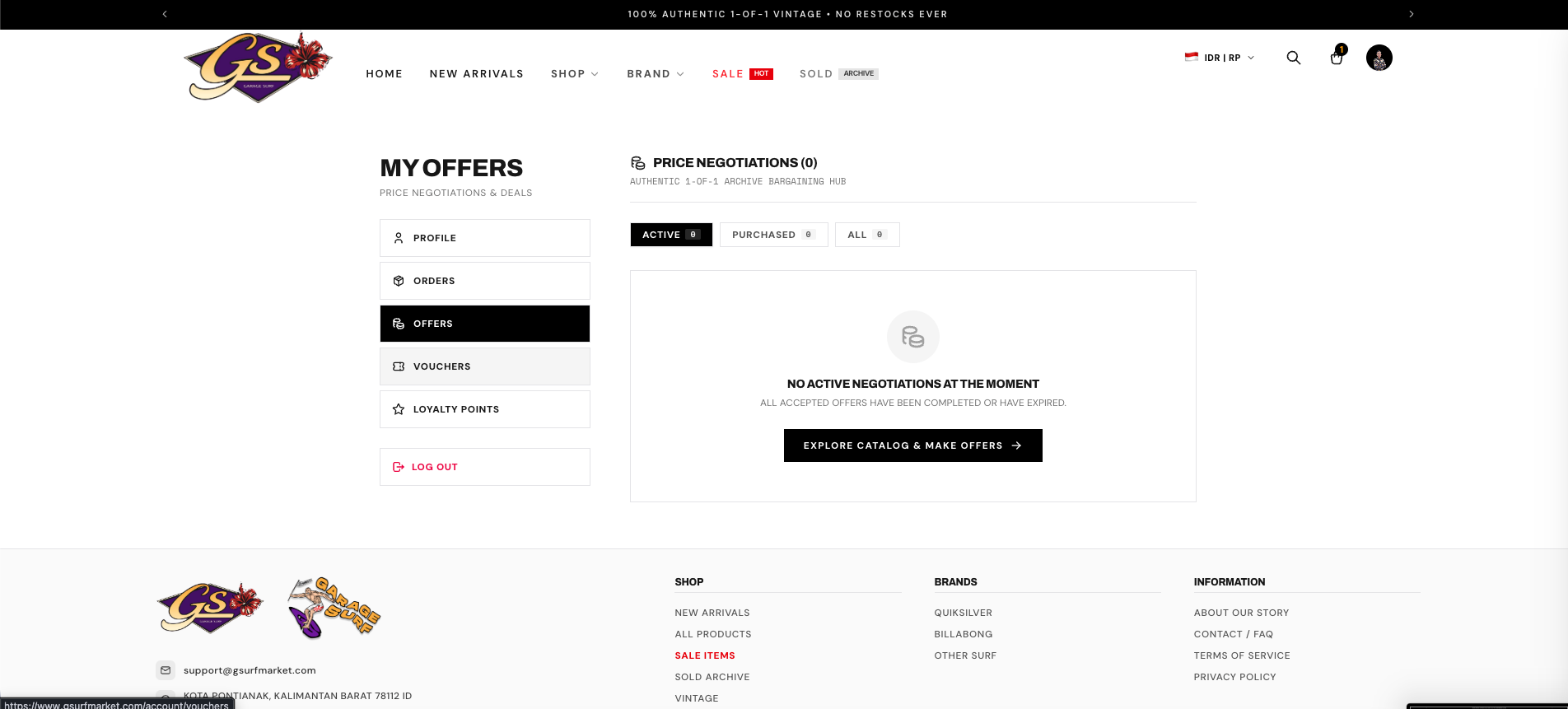Expand the IDR | RP currency selector

click(1220, 58)
